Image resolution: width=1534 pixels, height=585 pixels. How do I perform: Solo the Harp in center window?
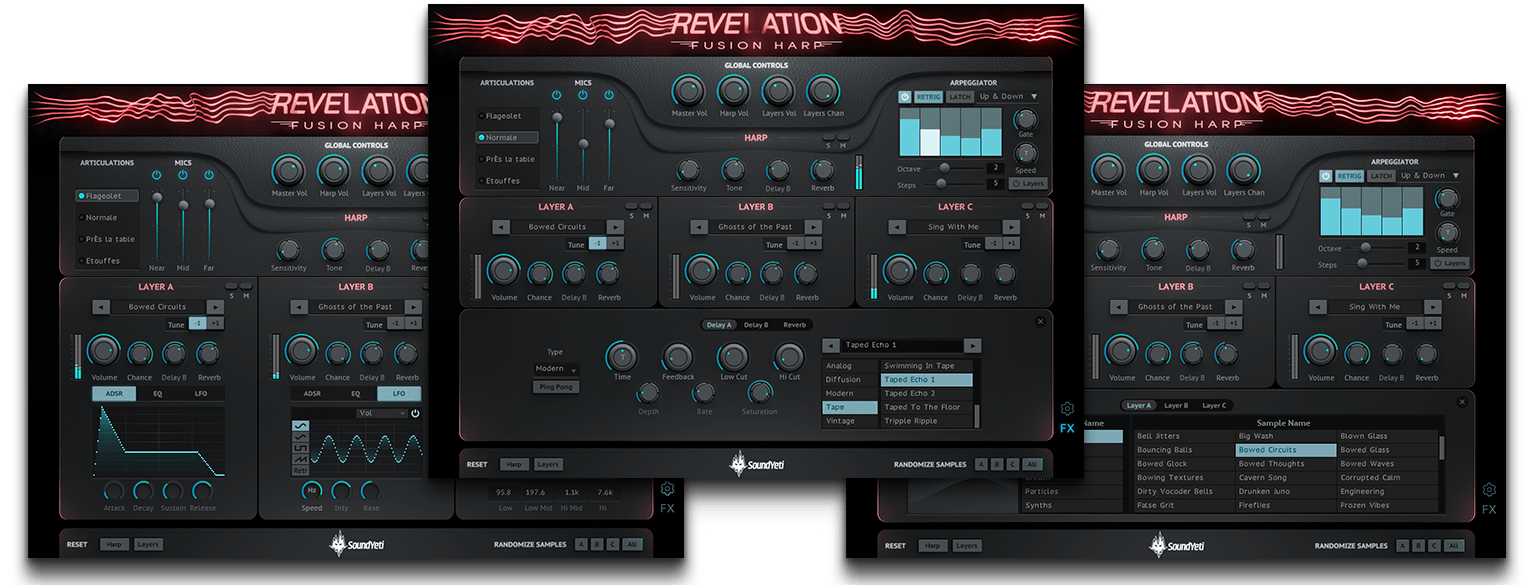829,138
